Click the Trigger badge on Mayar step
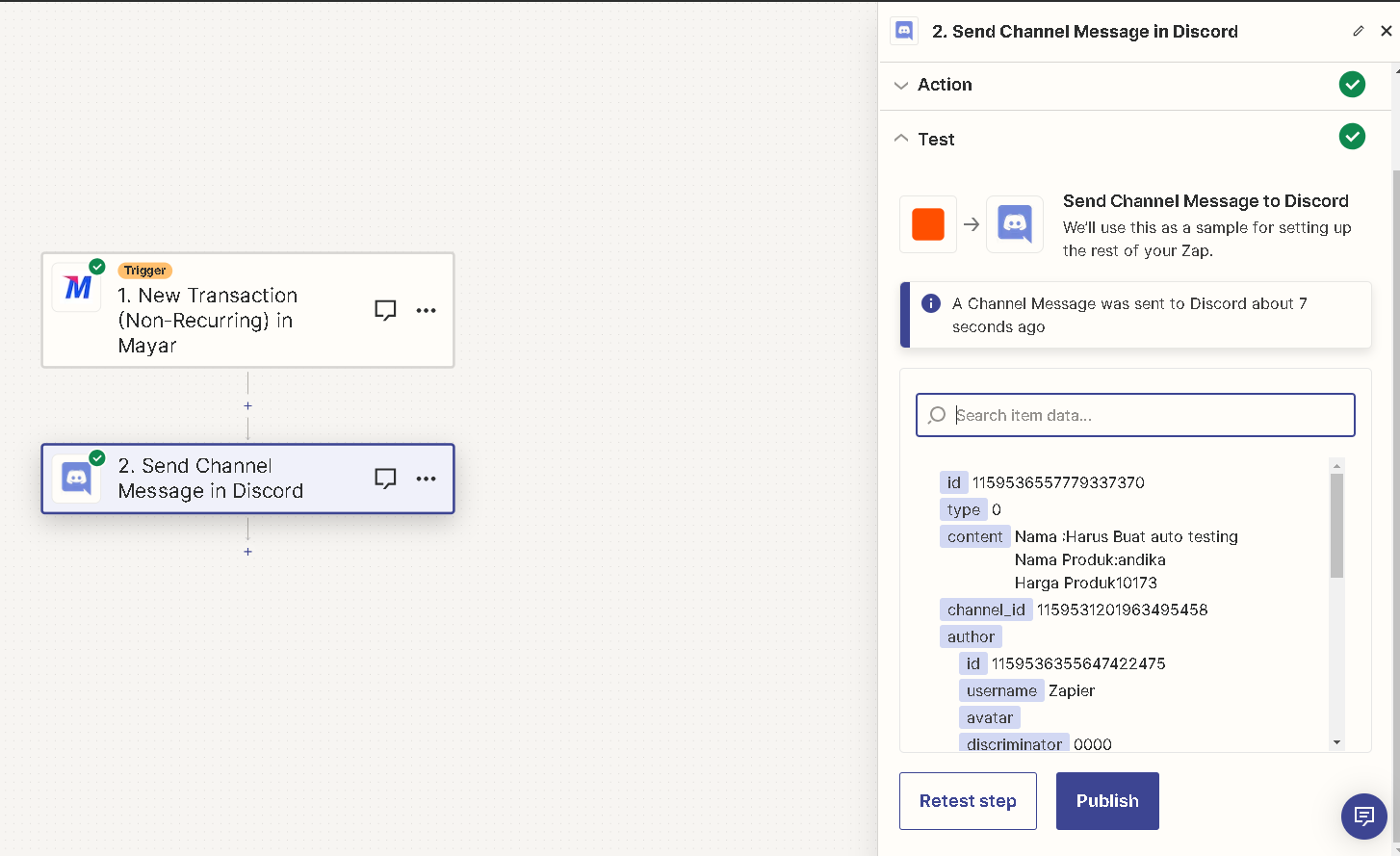The width and height of the screenshot is (1400, 856). click(144, 271)
